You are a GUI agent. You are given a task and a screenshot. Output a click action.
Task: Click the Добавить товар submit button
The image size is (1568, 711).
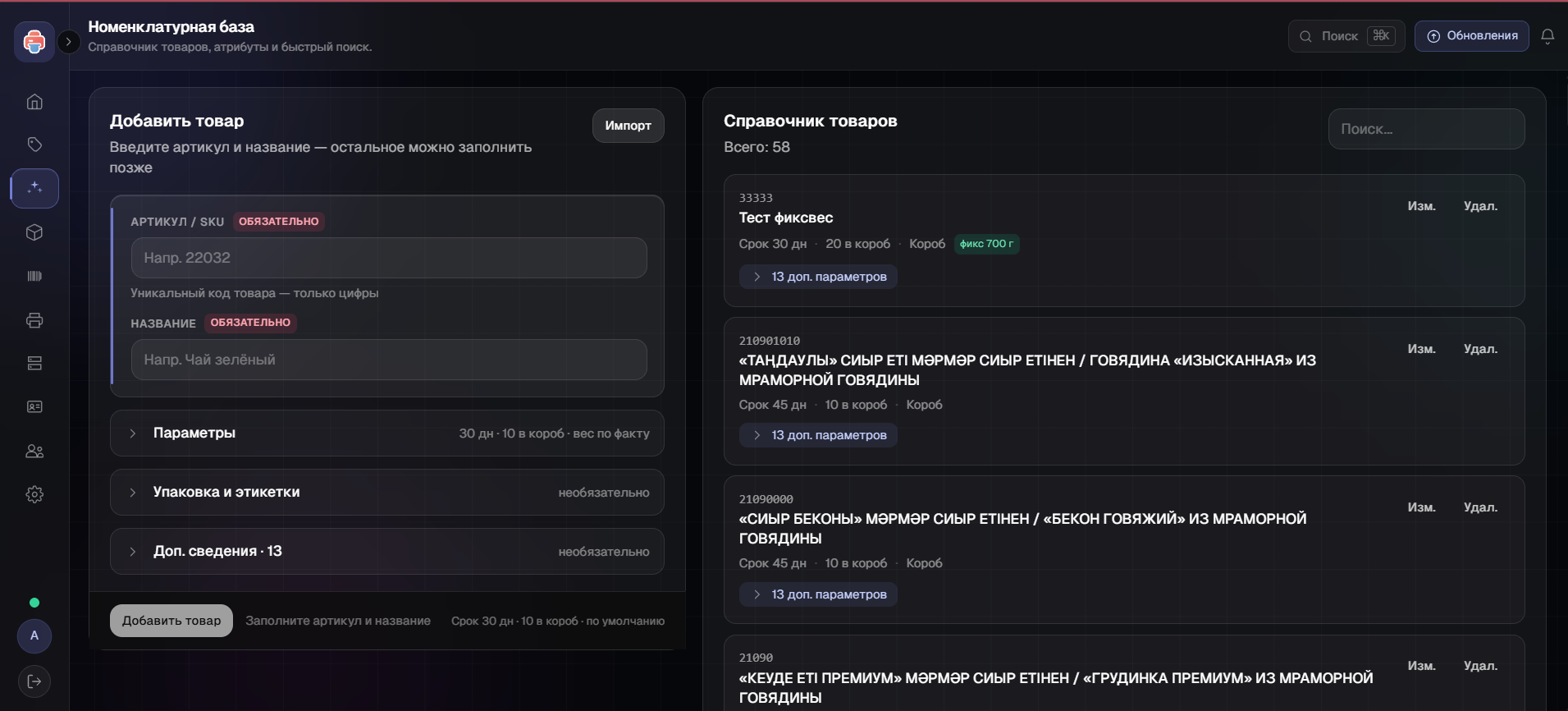[x=171, y=621]
